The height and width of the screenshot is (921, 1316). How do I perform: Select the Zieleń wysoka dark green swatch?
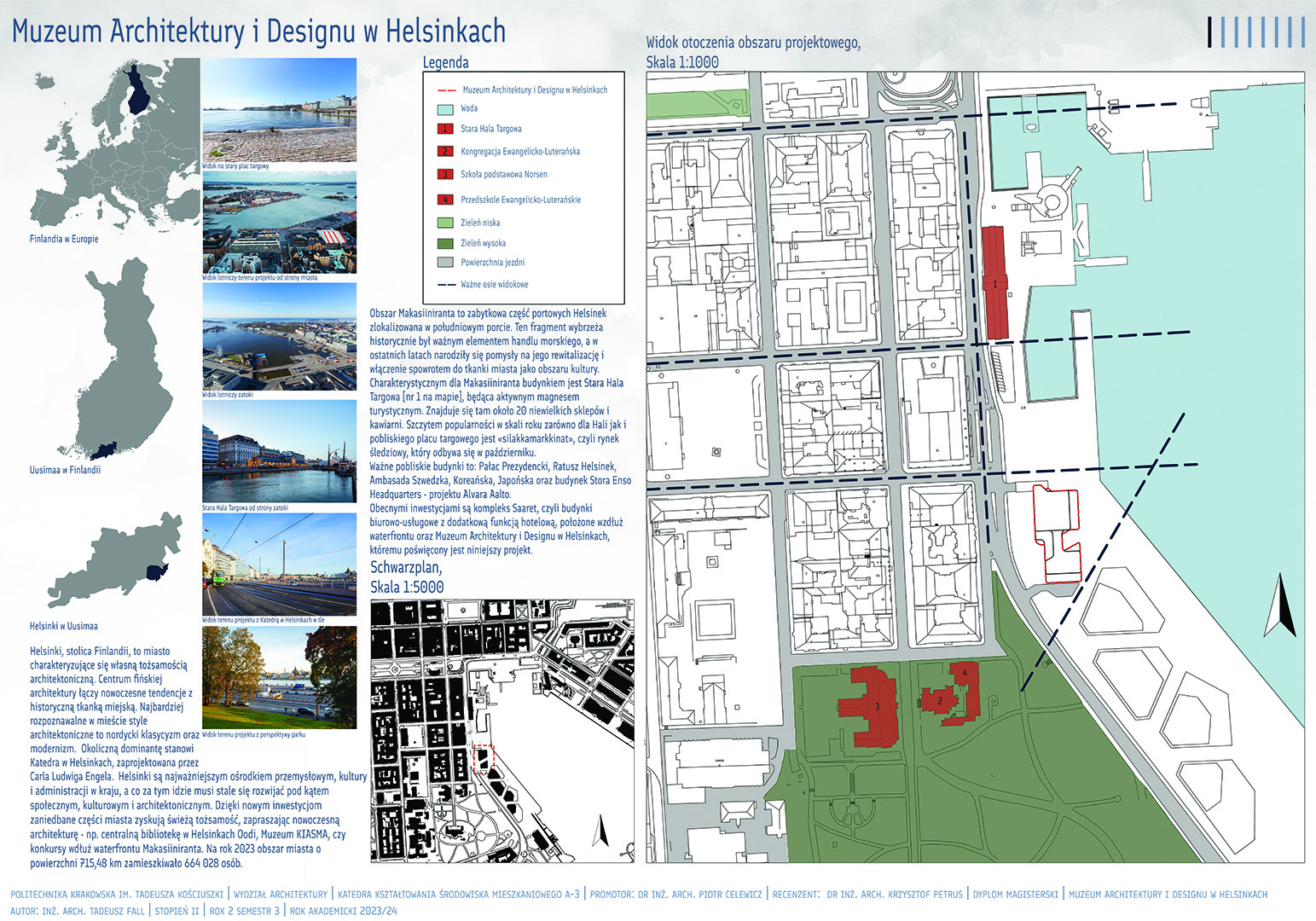[444, 243]
